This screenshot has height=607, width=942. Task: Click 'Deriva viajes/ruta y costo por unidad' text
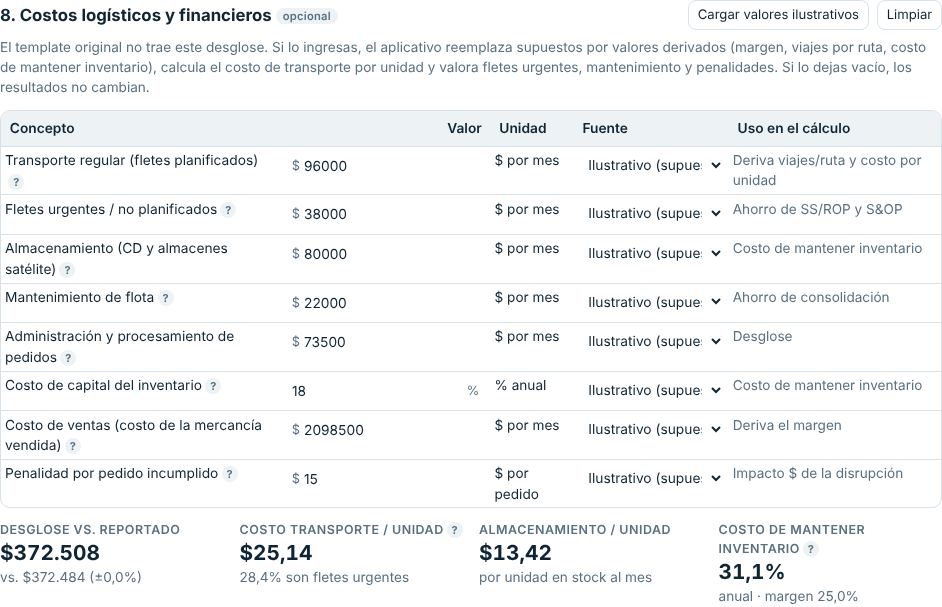pos(827,171)
